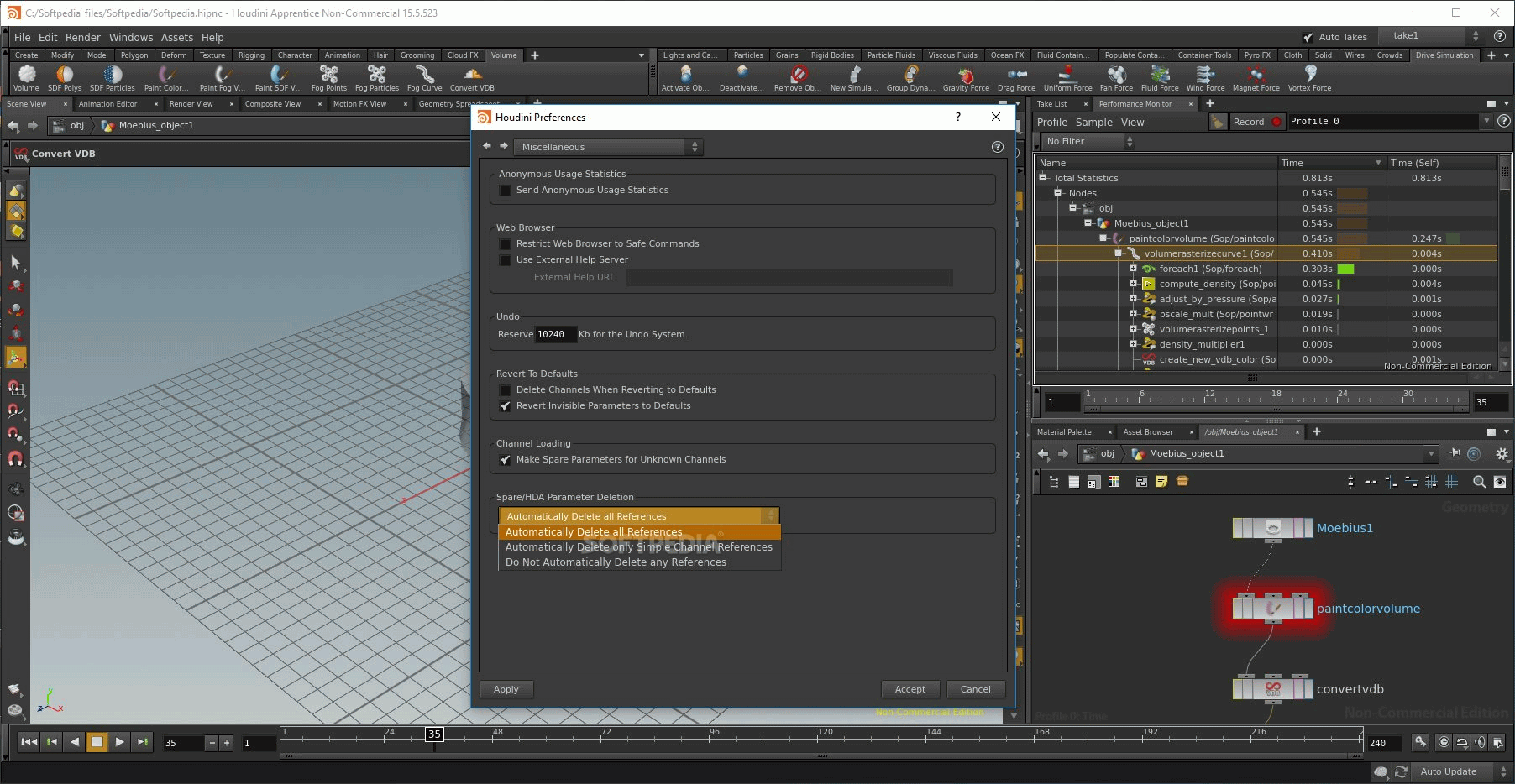Switch to the Pyro FX shelf tab

(1257, 55)
